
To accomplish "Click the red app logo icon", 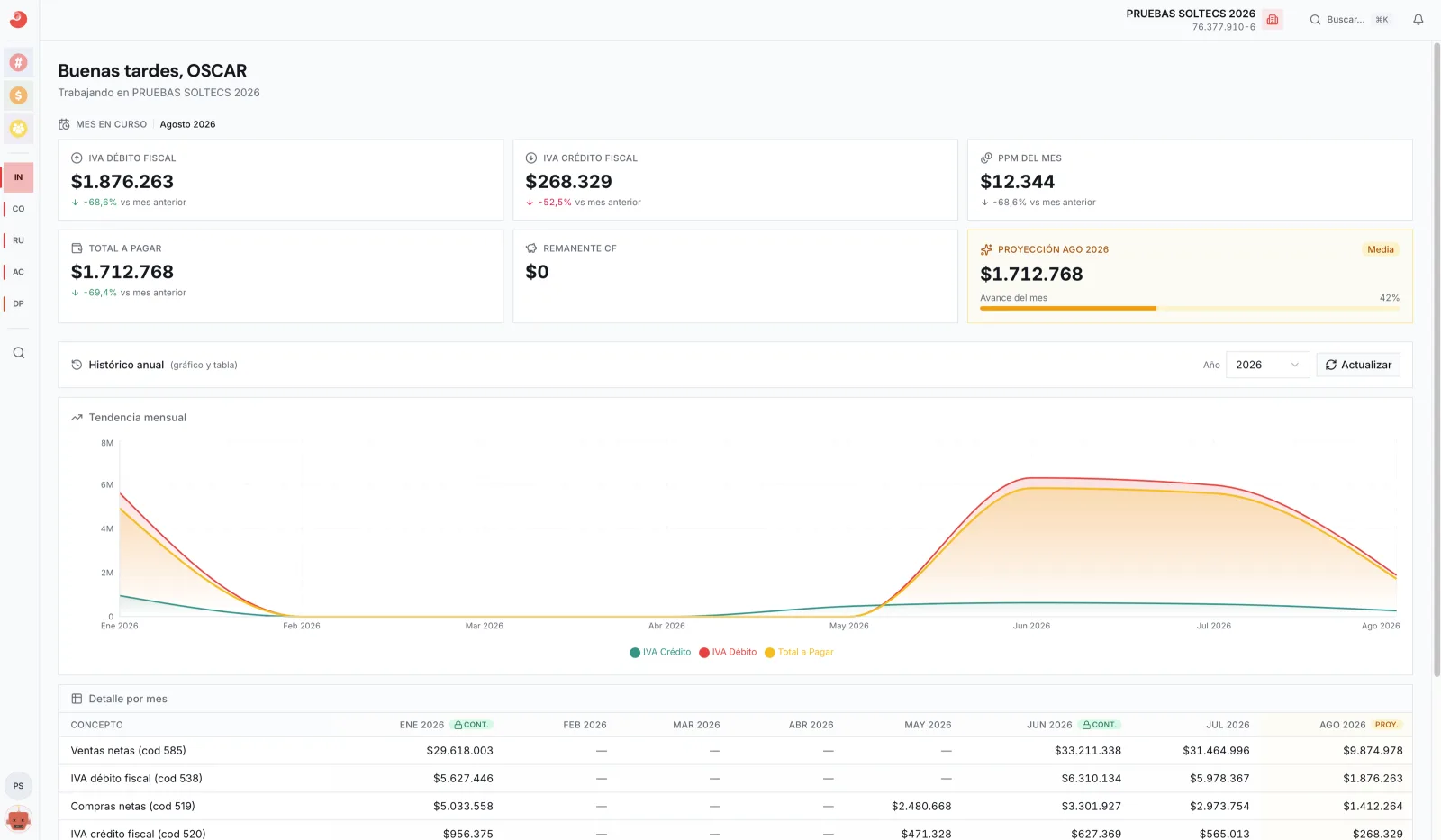I will click(18, 19).
